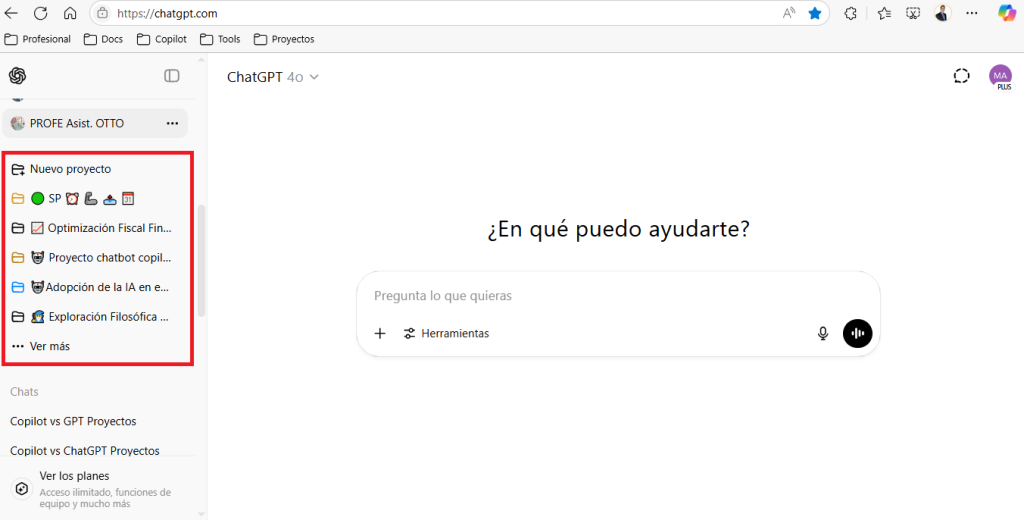Click the ChatGPT logo icon in sidebar
The height and width of the screenshot is (520, 1024).
point(17,76)
